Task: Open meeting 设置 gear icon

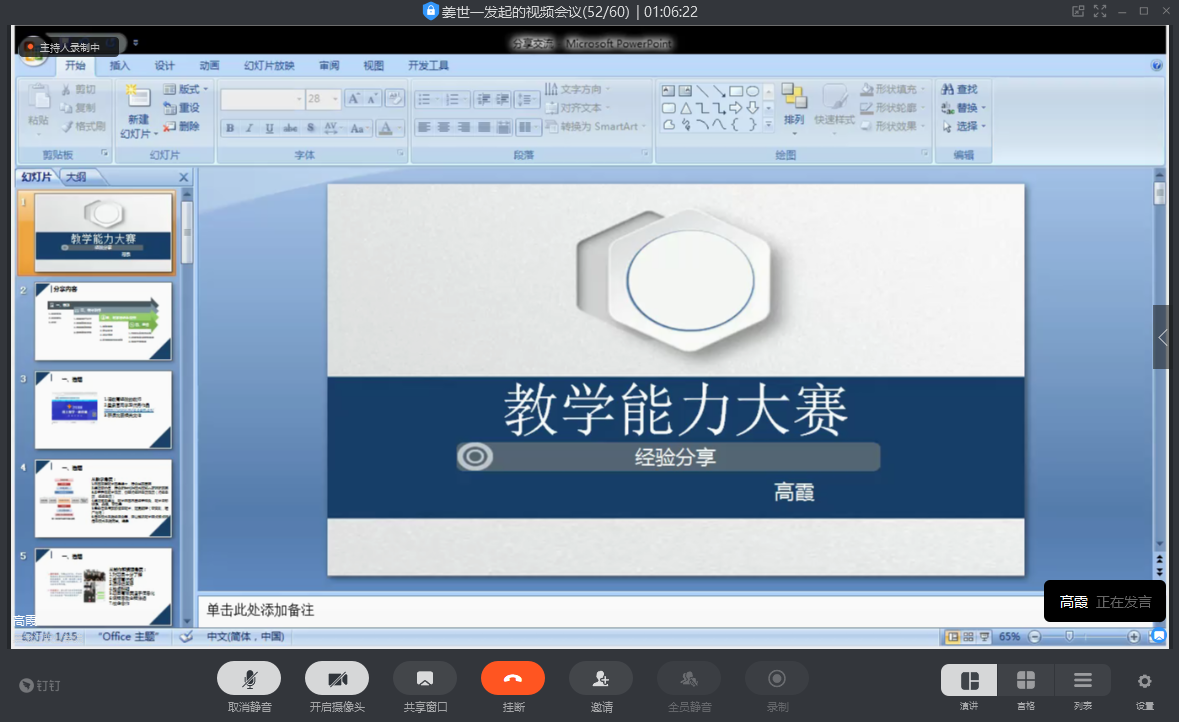Action: pyautogui.click(x=1144, y=681)
